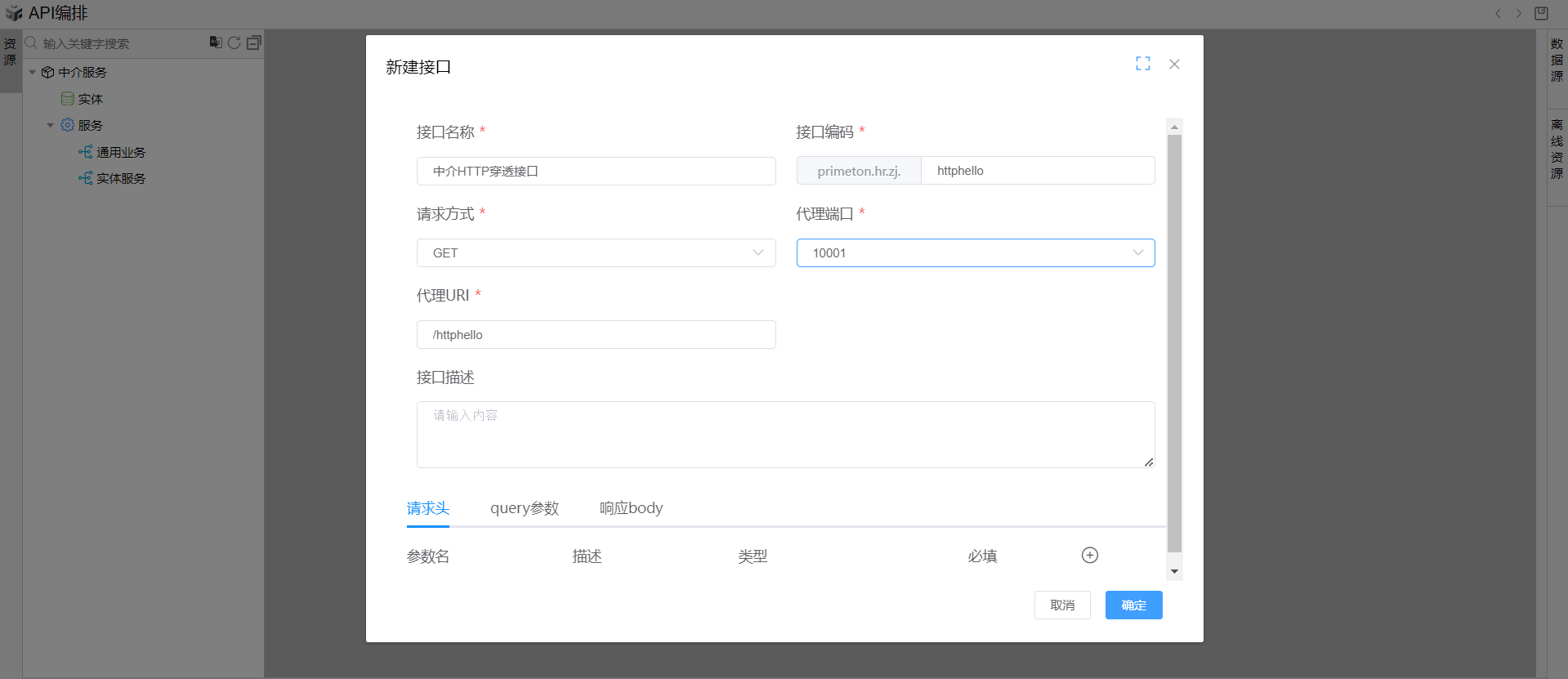The width and height of the screenshot is (1568, 679).
Task: Click the save icon in top bar
Action: point(1541,13)
